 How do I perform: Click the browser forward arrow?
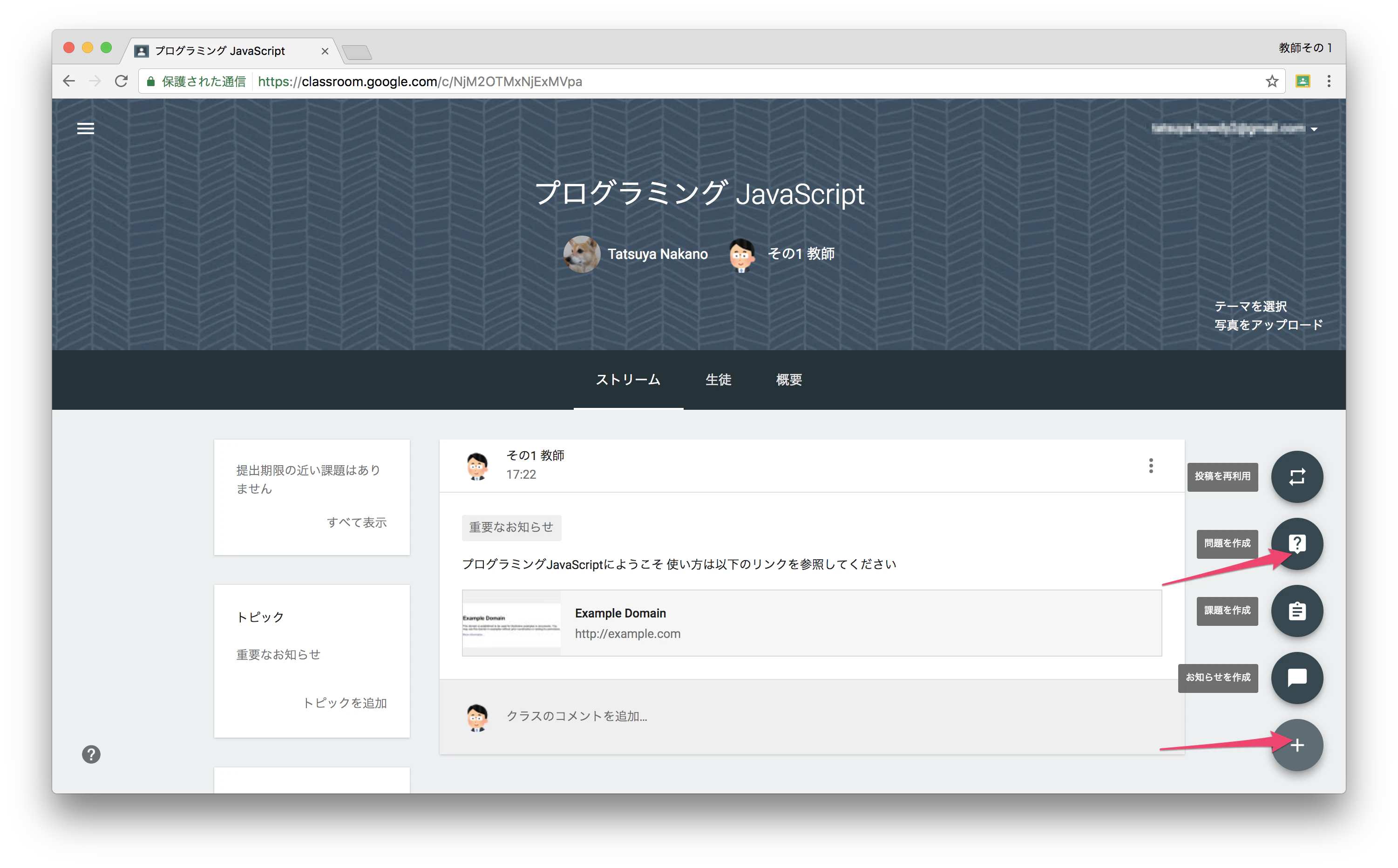pyautogui.click(x=95, y=81)
